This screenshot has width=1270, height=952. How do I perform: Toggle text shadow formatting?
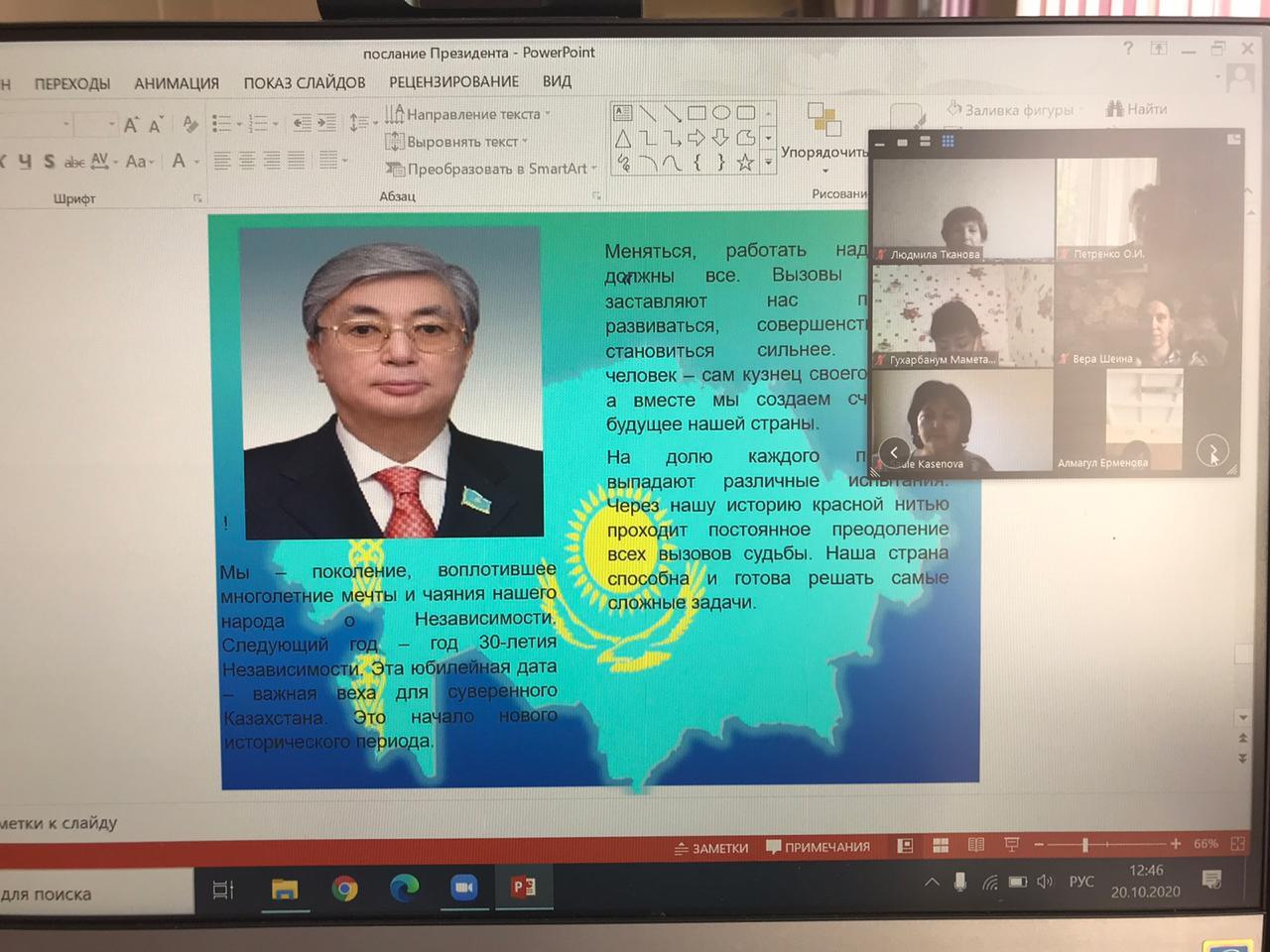click(x=49, y=161)
